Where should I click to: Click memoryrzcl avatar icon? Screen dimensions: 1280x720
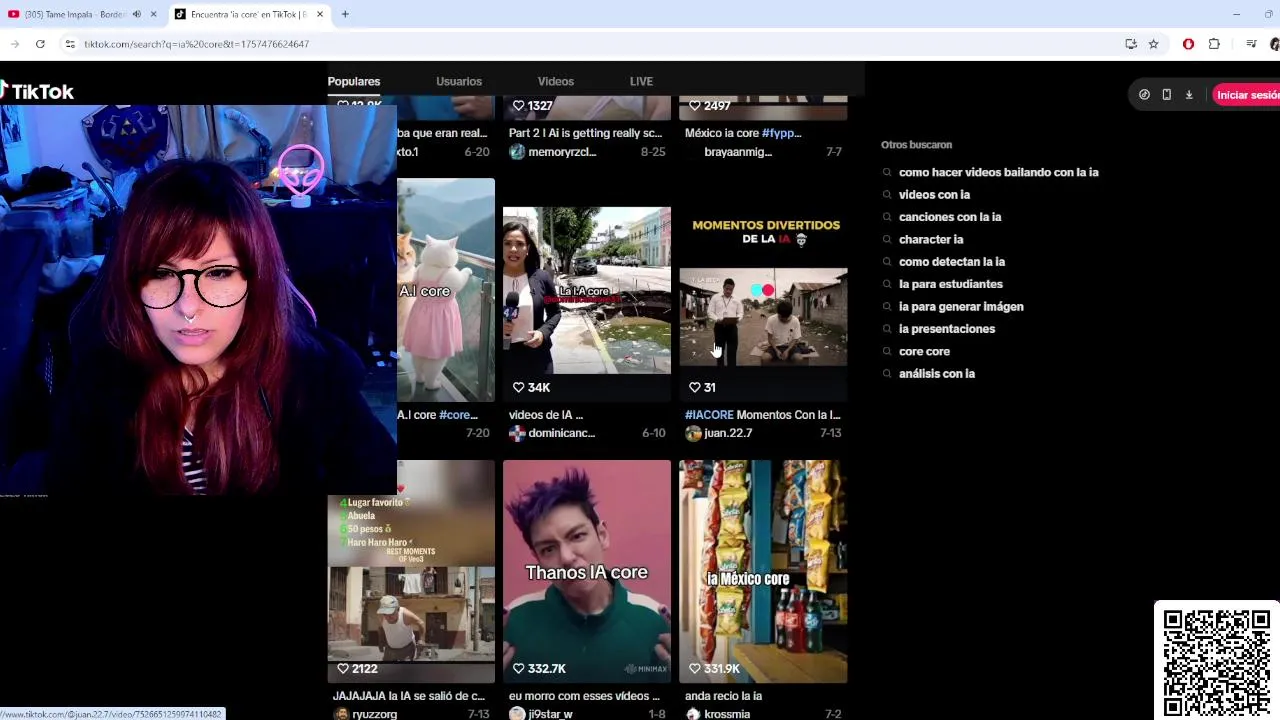point(517,152)
